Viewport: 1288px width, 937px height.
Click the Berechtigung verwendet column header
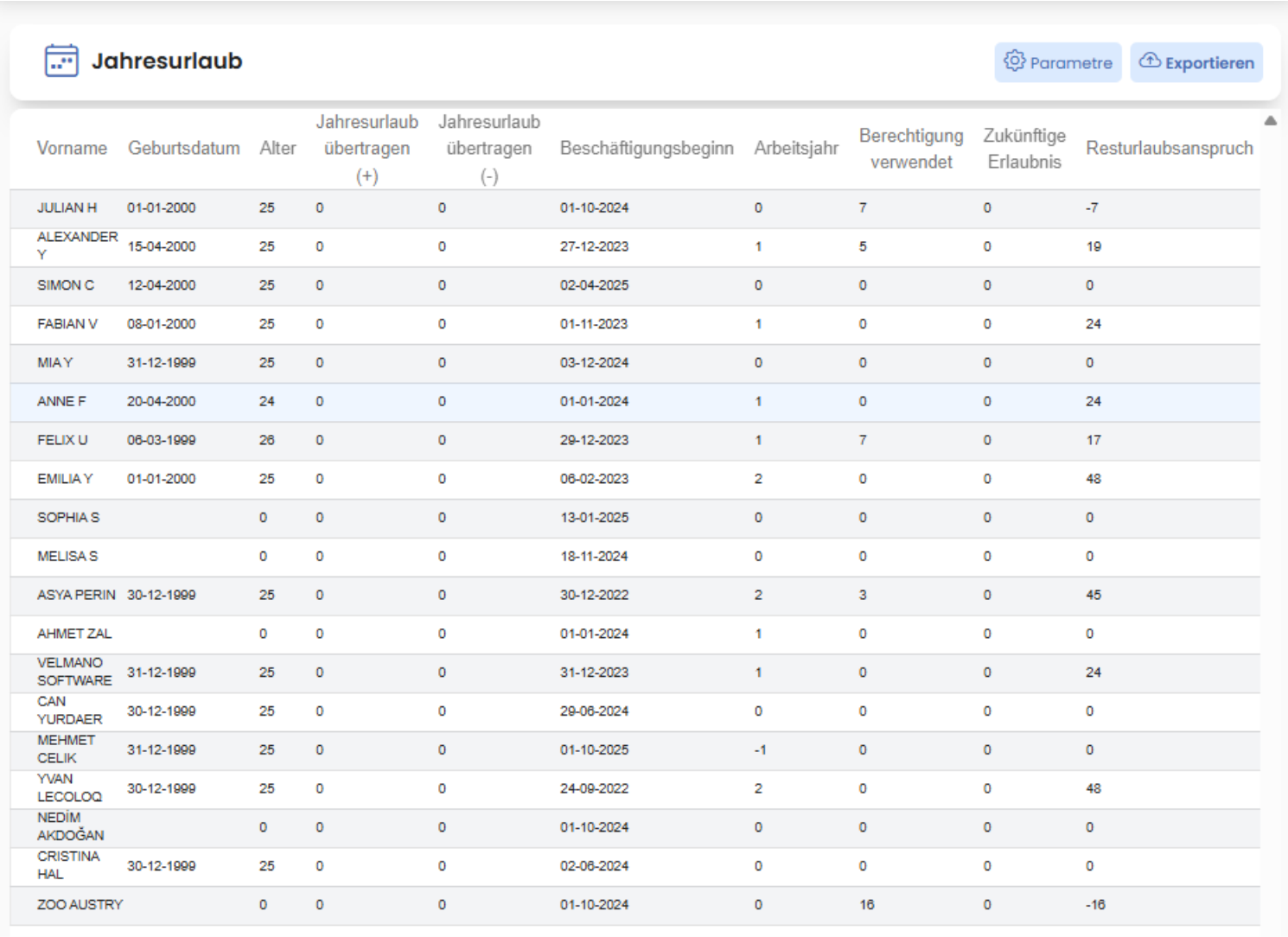coord(911,149)
